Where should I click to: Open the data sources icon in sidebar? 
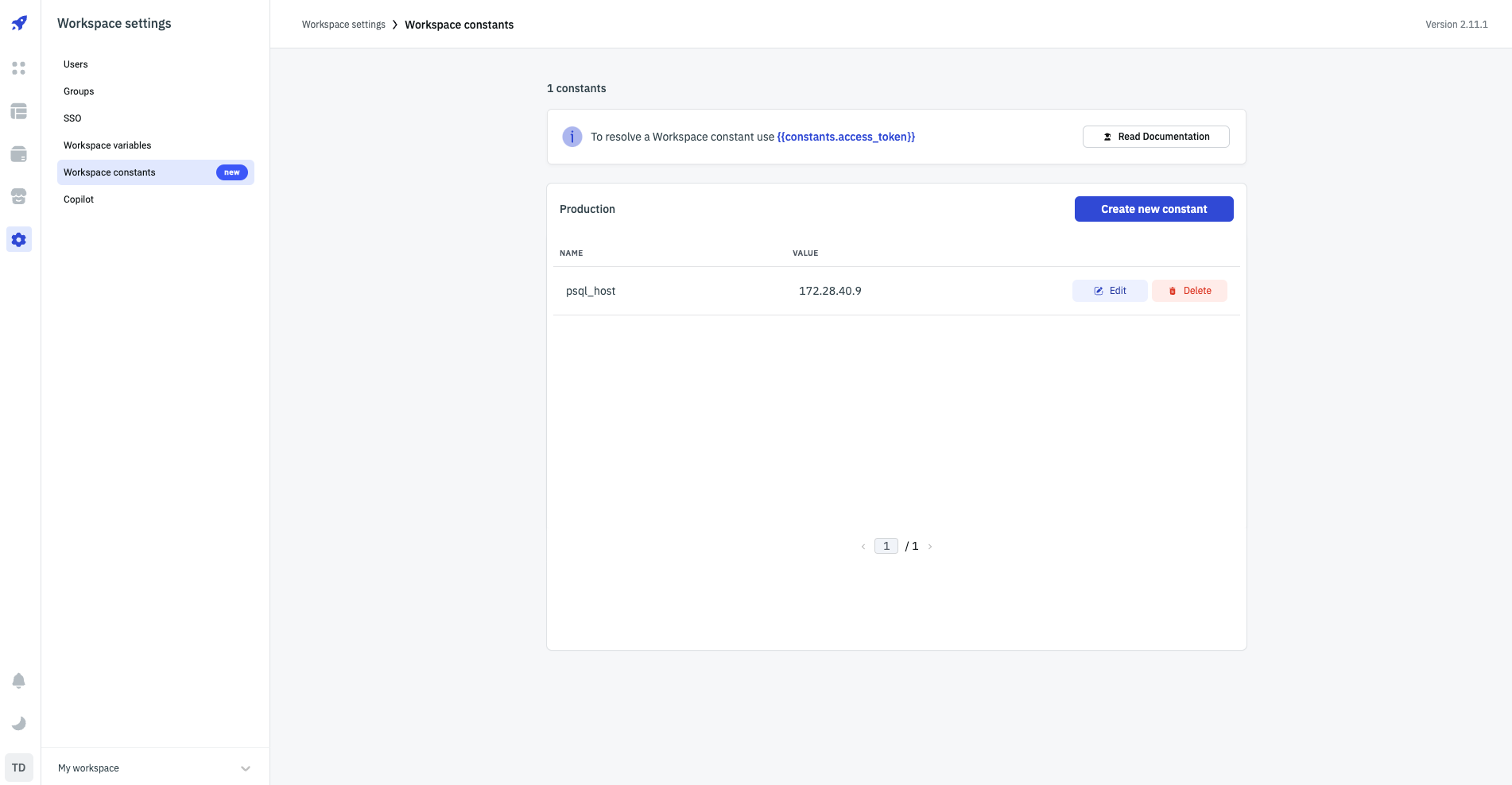[x=19, y=154]
